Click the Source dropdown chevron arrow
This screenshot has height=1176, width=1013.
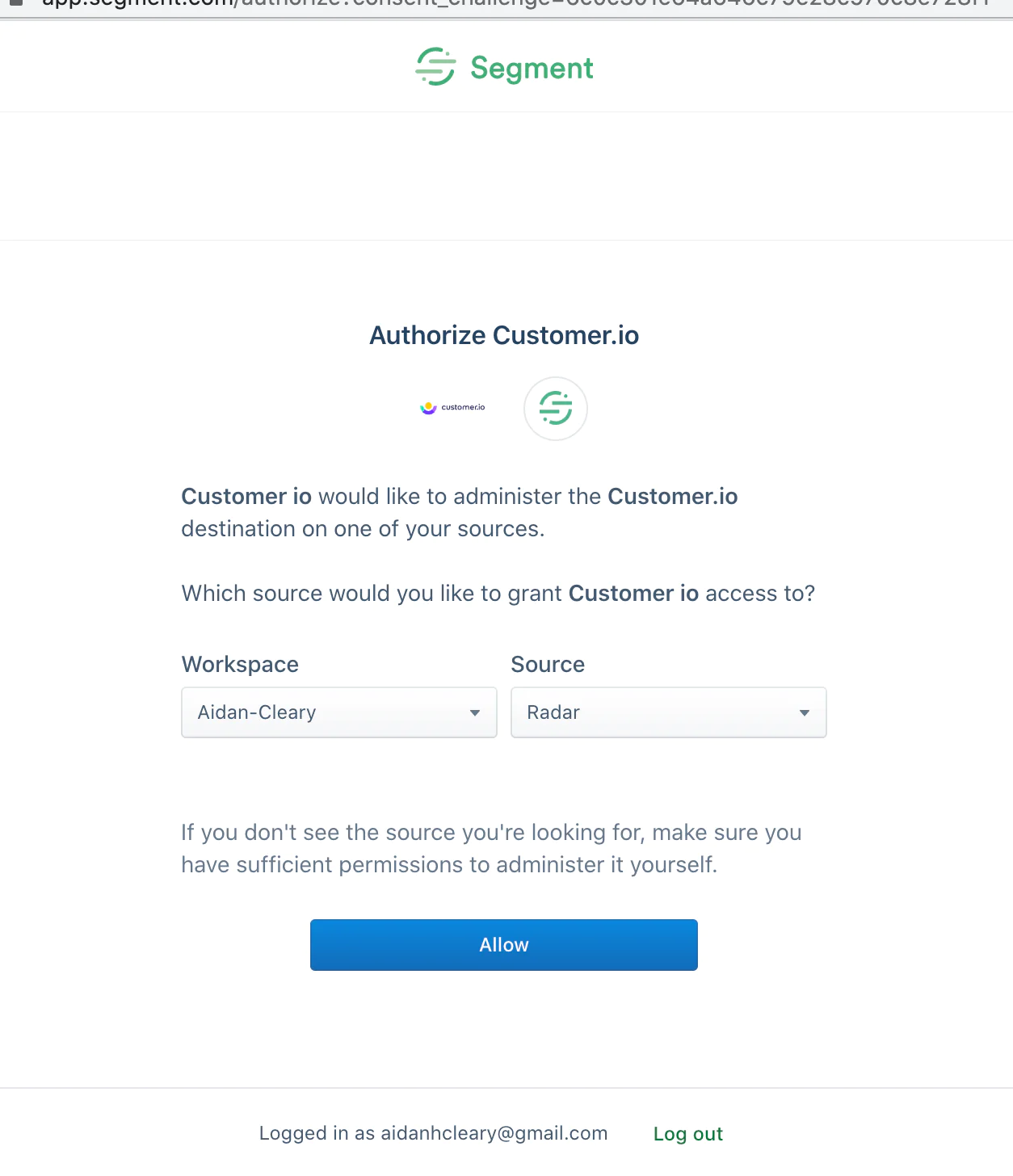804,712
